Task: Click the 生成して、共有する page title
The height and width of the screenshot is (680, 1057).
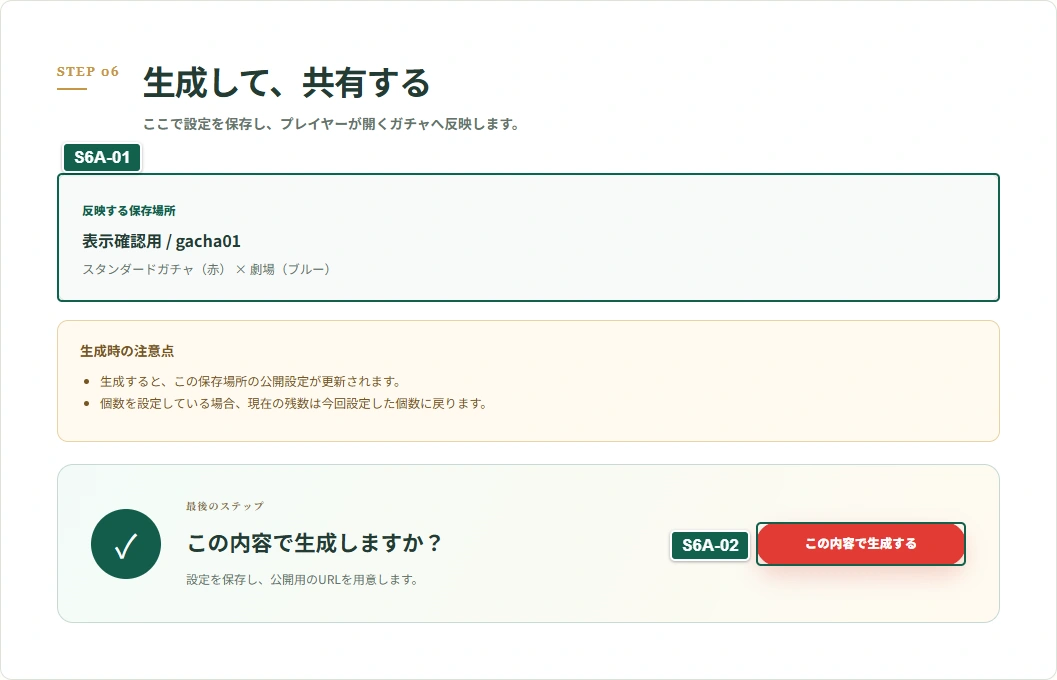Action: tap(286, 83)
